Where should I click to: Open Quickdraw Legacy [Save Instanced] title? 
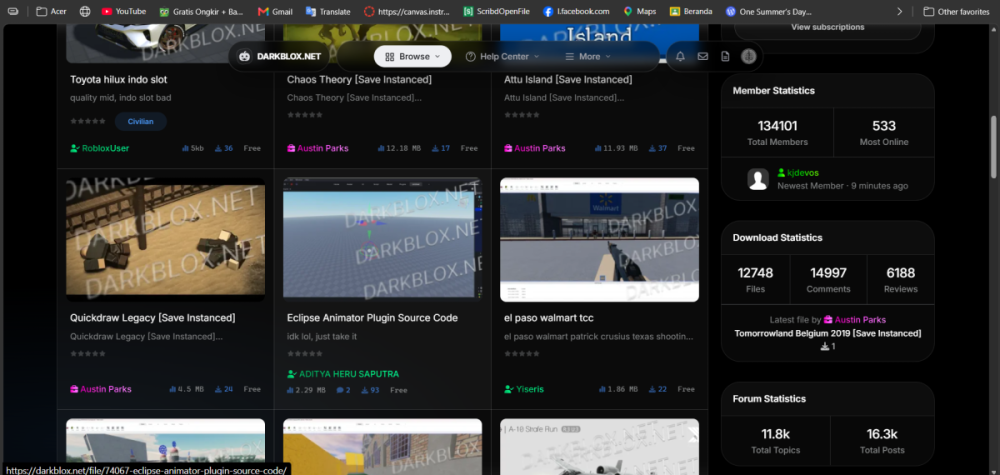tap(152, 318)
